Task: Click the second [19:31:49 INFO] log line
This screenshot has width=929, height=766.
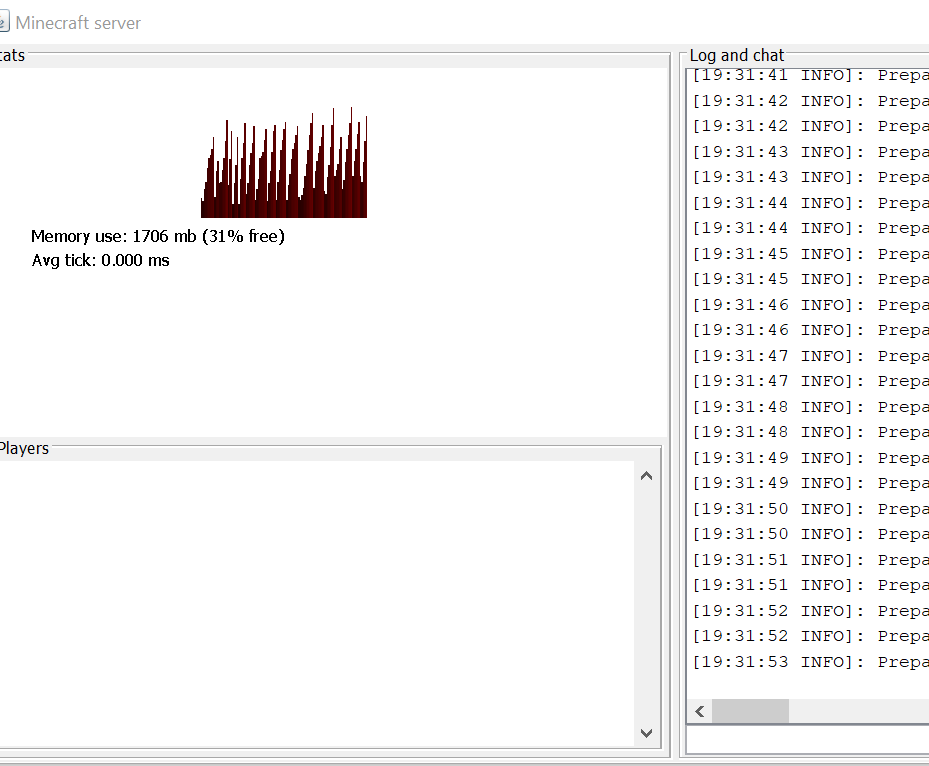Action: 811,483
